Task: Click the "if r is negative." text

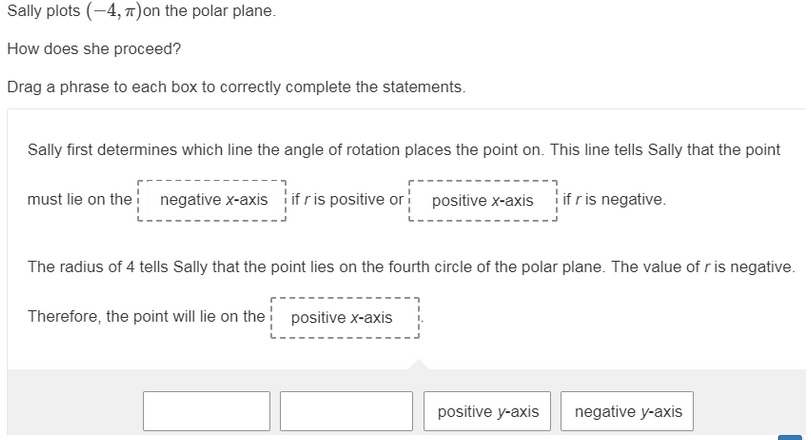Action: (x=614, y=199)
